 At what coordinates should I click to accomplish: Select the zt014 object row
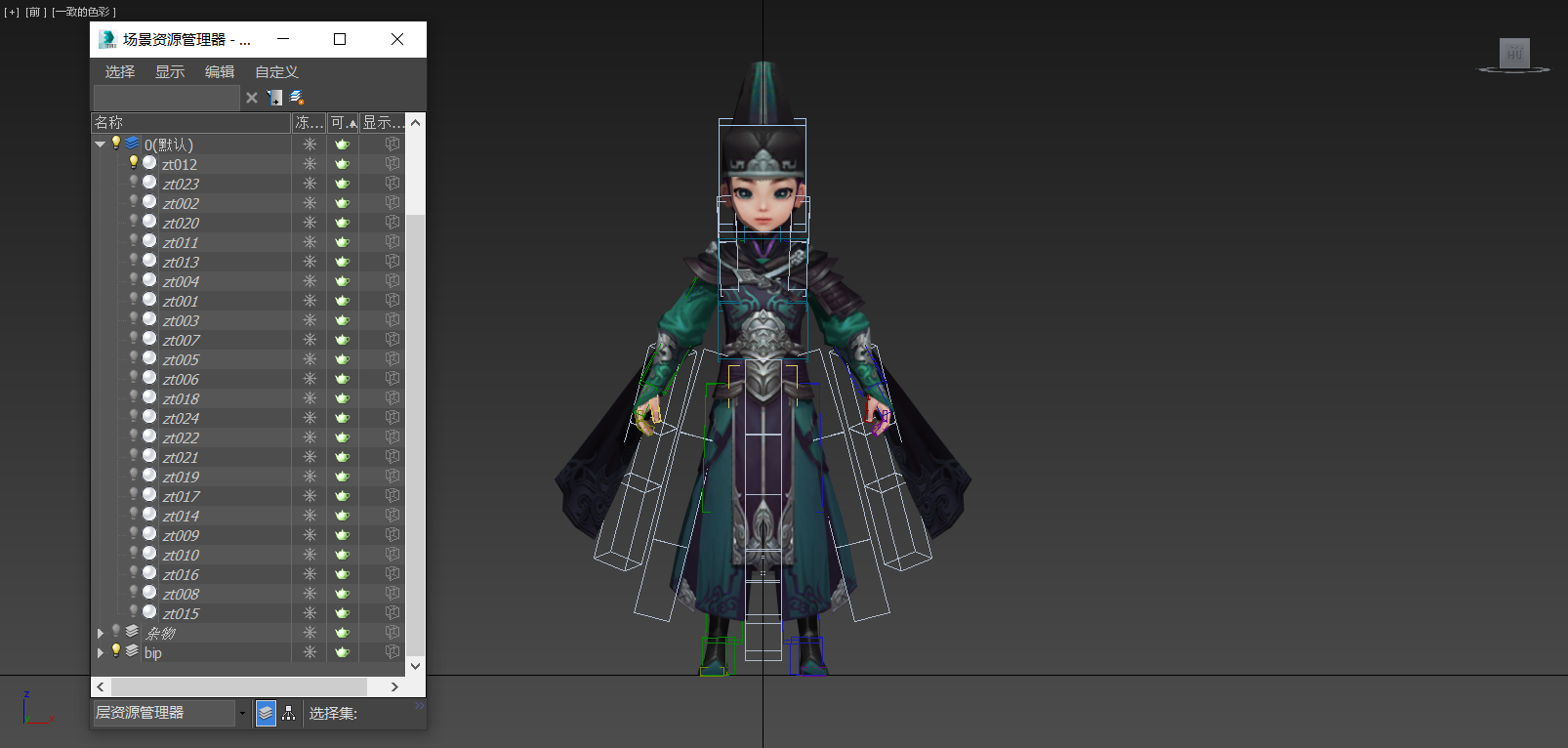[x=182, y=516]
